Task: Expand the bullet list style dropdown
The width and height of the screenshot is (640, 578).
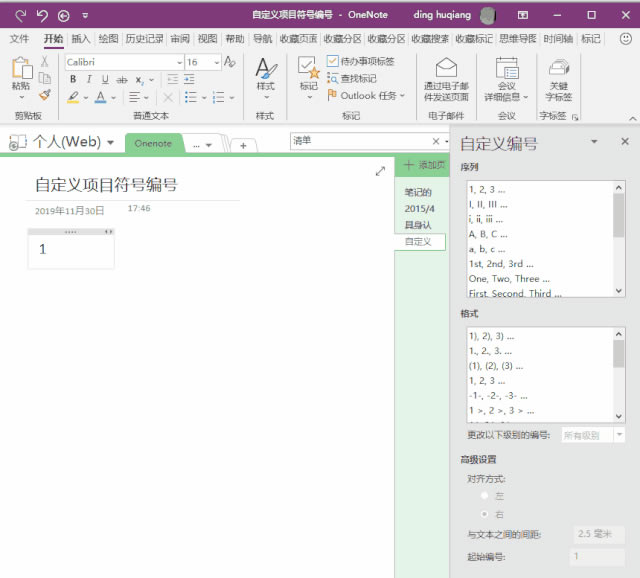Action: coord(204,98)
